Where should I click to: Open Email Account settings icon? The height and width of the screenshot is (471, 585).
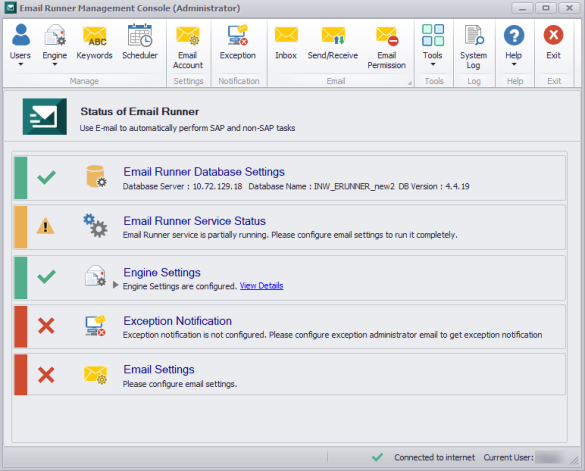(x=188, y=36)
